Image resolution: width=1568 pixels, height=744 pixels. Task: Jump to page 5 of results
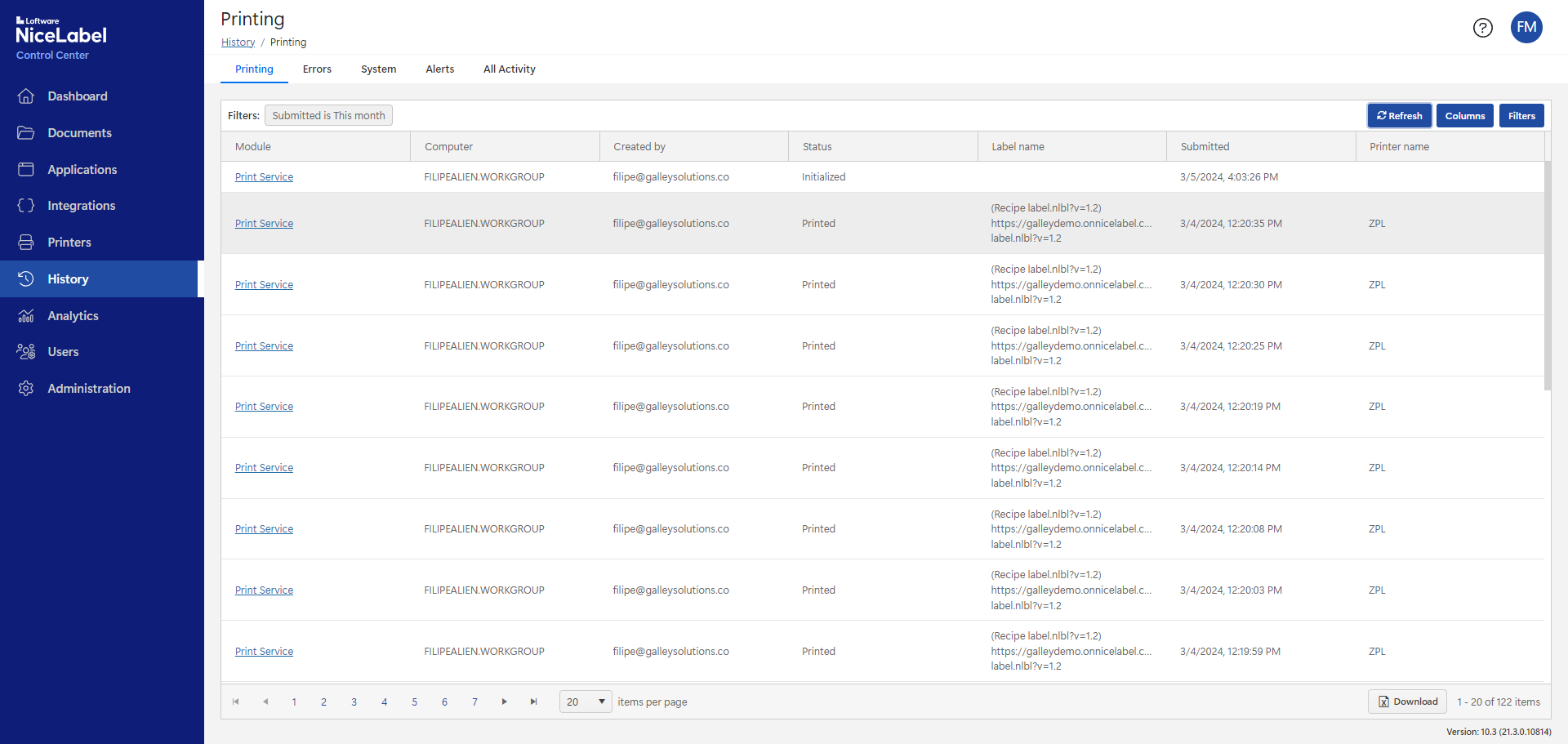pyautogui.click(x=414, y=702)
